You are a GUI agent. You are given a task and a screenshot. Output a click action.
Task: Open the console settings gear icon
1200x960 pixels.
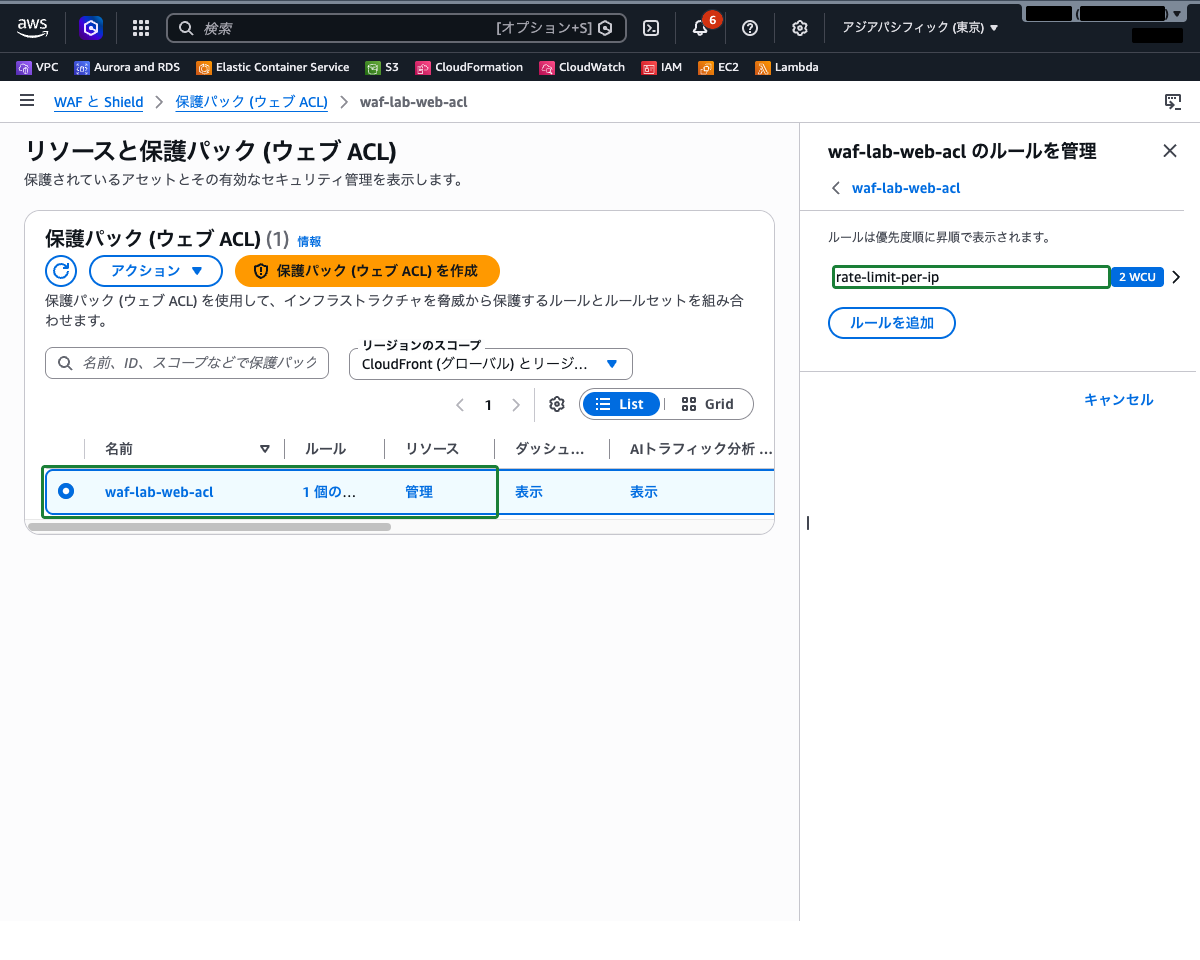click(800, 28)
